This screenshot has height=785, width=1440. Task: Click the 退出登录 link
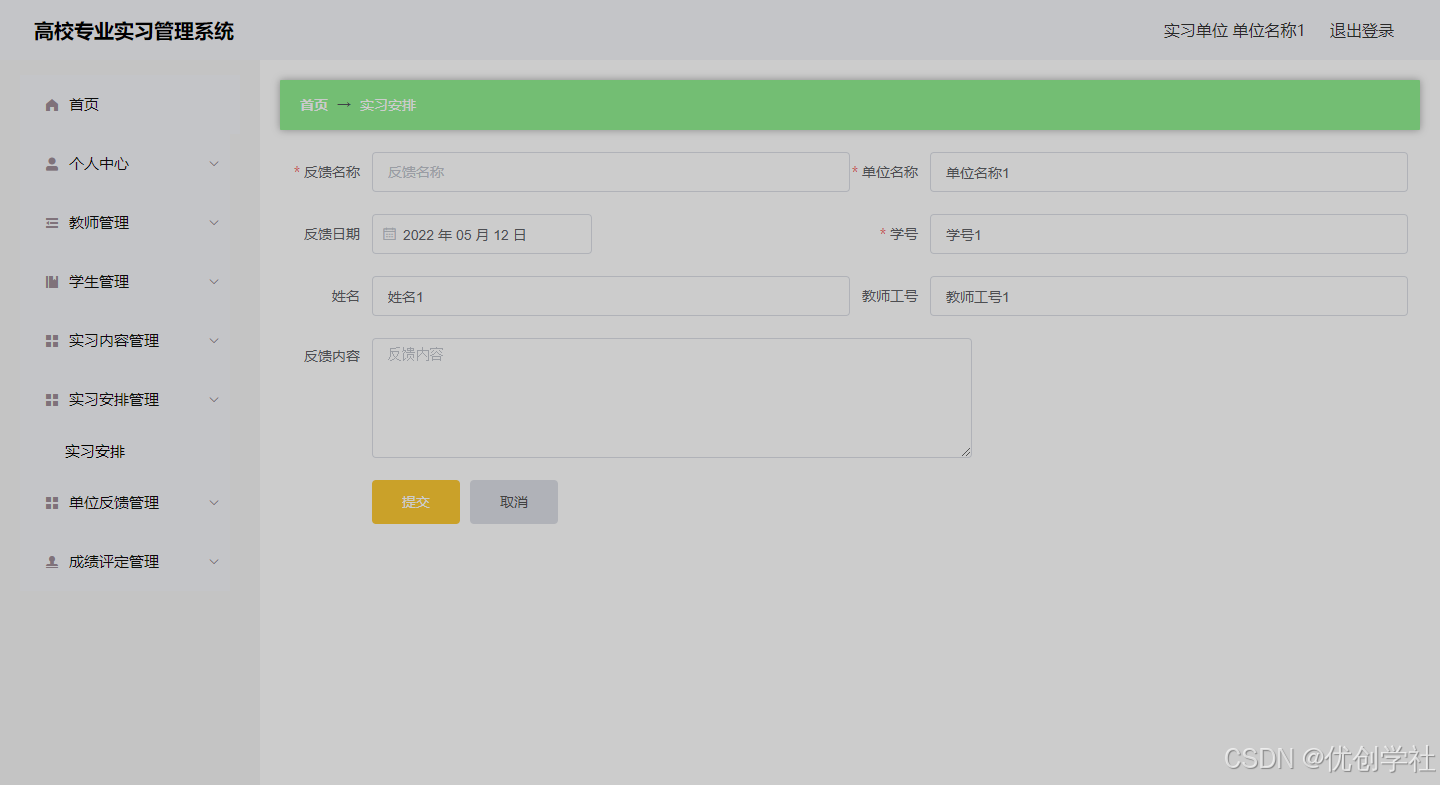tap(1362, 31)
